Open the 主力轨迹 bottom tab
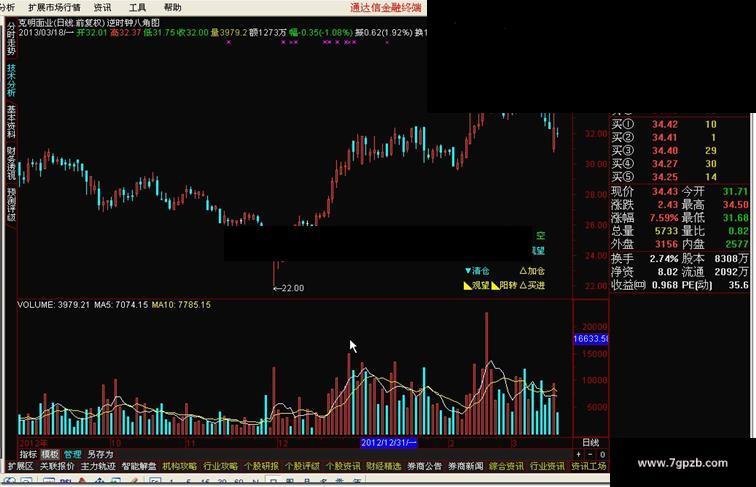756x487 pixels. [98, 466]
